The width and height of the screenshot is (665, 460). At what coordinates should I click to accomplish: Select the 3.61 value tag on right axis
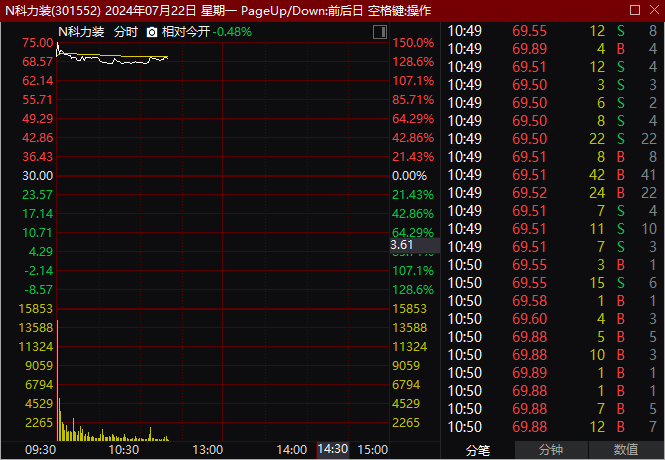414,245
